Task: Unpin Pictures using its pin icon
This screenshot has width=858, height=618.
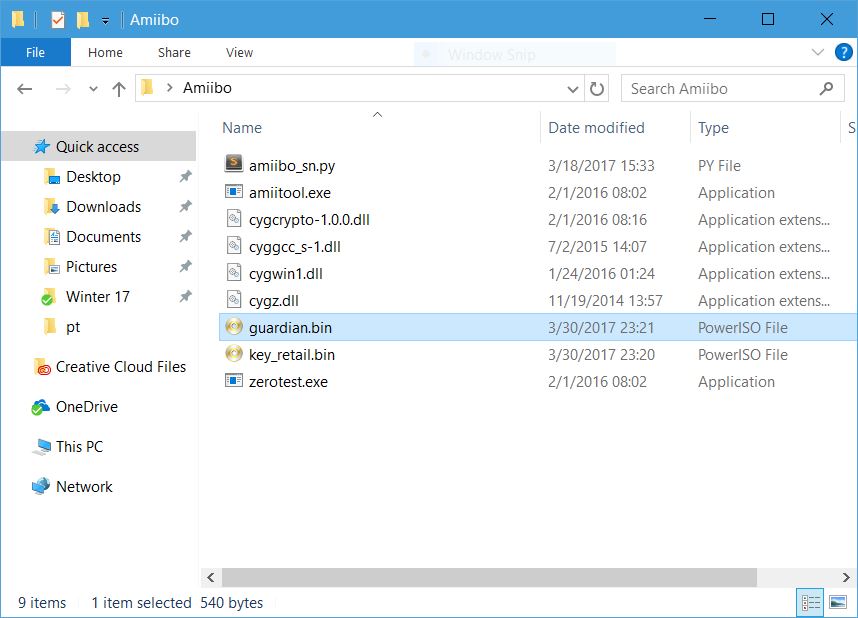Action: (185, 267)
